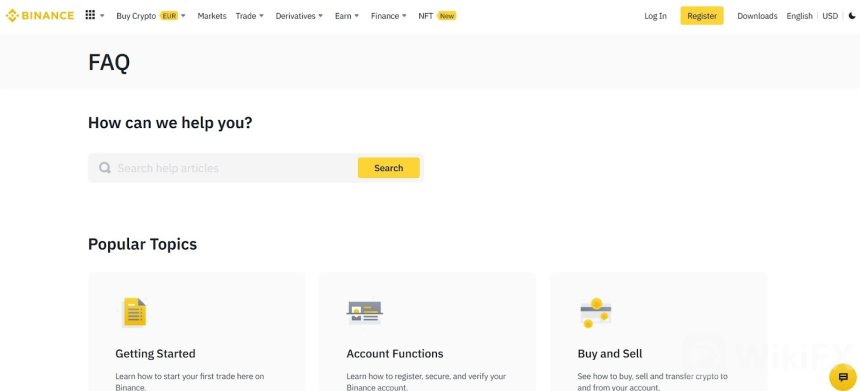Click the search magnifier icon
Viewport: 860px width, 391px height.
105,168
